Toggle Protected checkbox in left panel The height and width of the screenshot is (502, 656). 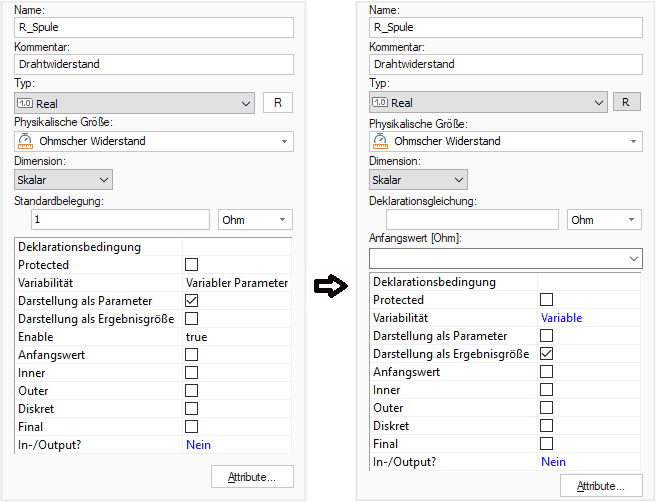point(192,265)
